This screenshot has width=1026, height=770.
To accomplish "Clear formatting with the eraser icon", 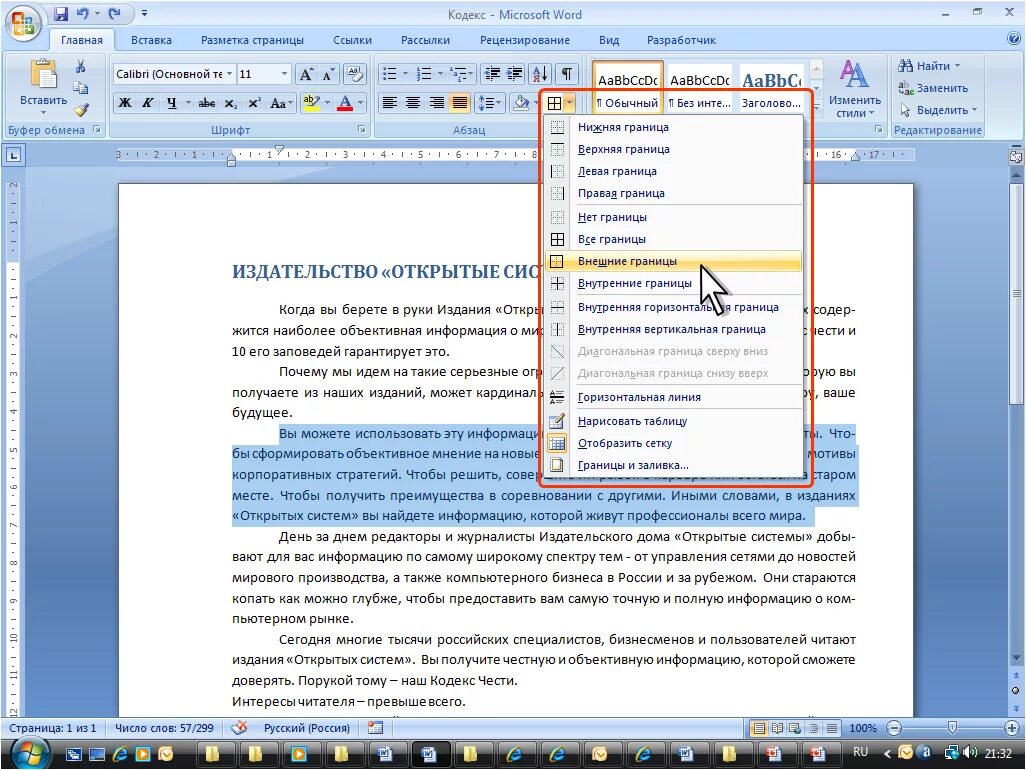I will point(355,74).
